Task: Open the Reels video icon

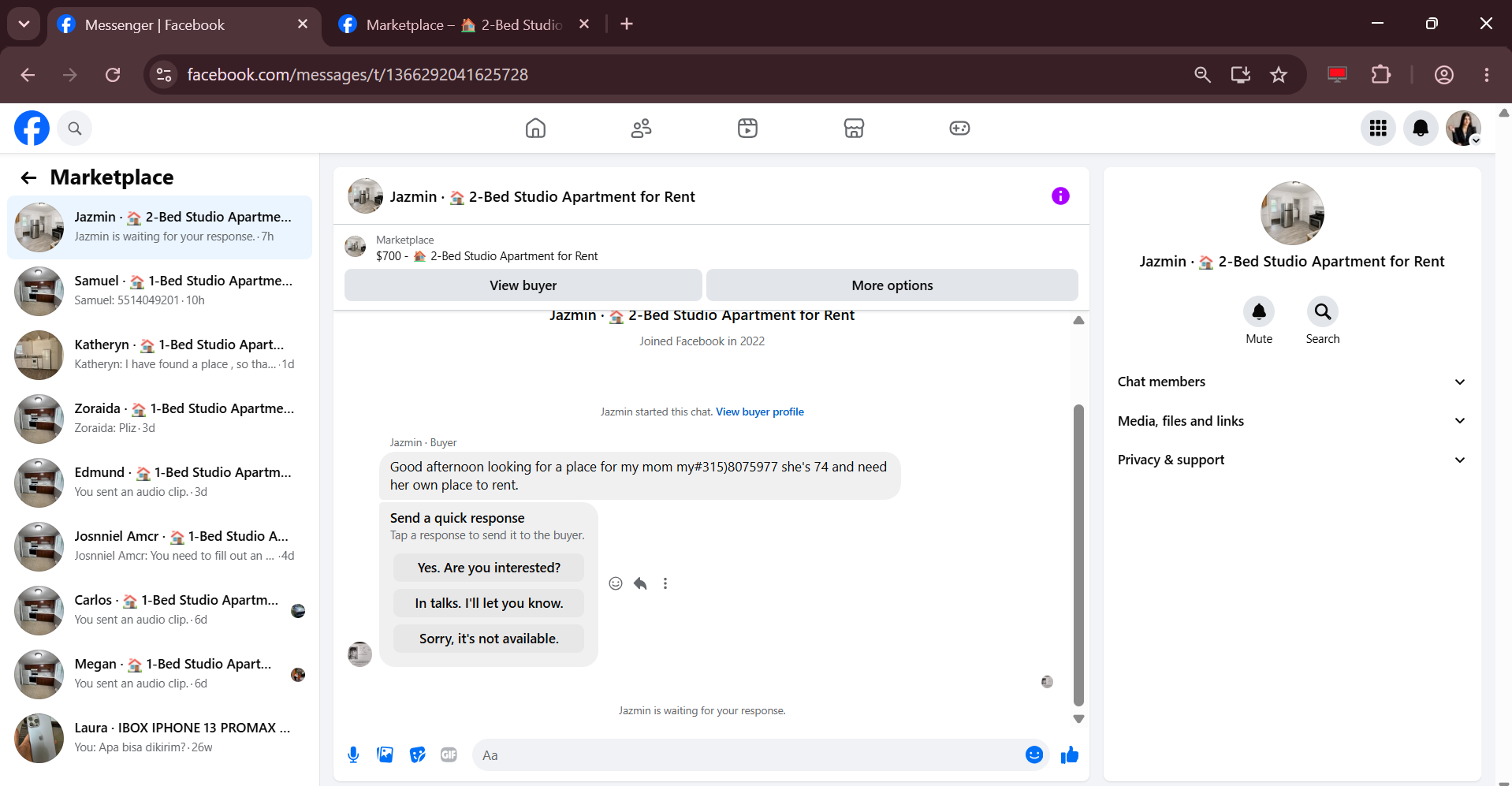Action: (x=747, y=128)
